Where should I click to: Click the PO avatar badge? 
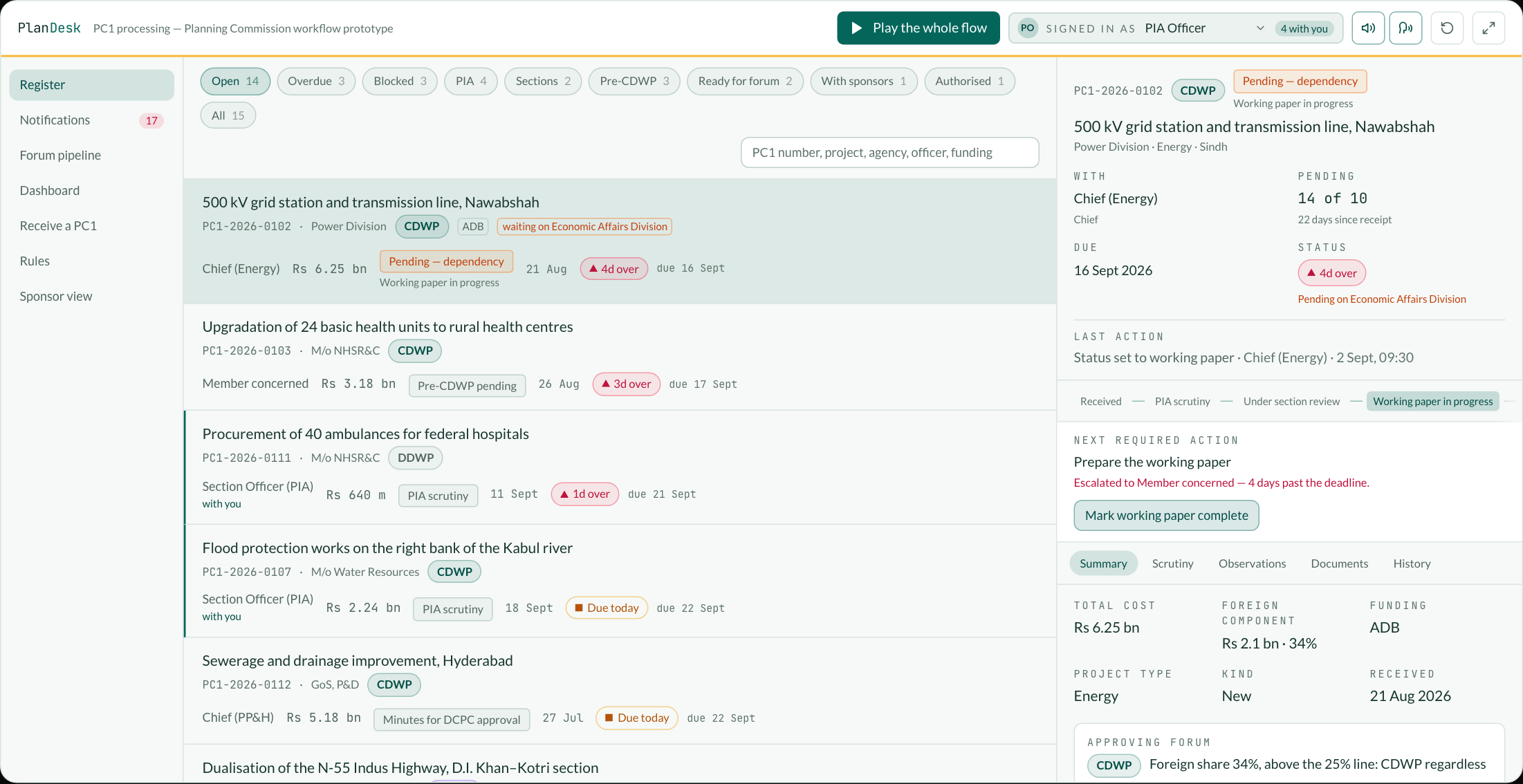pos(1028,28)
